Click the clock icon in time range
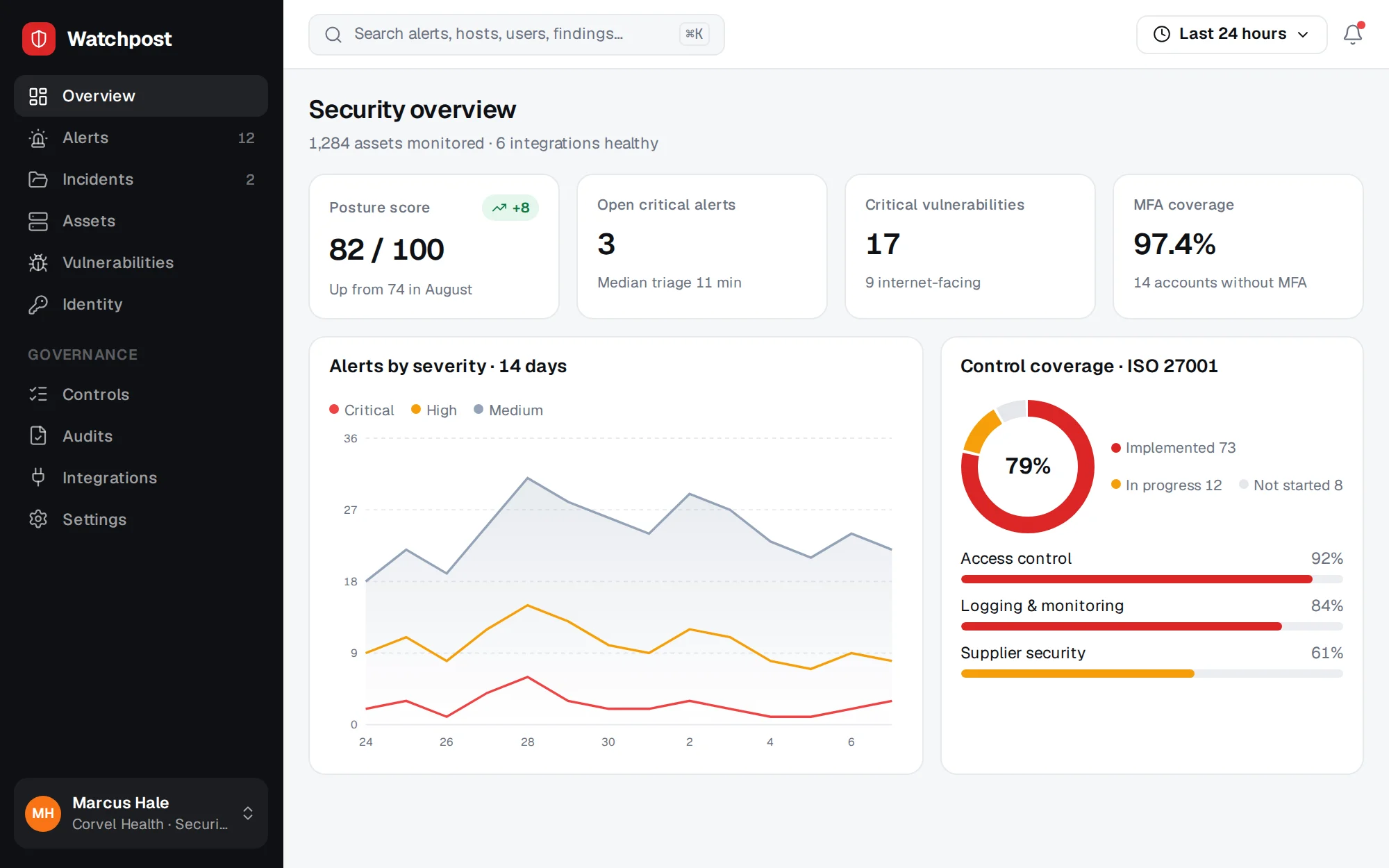This screenshot has height=868, width=1389. pos(1162,34)
